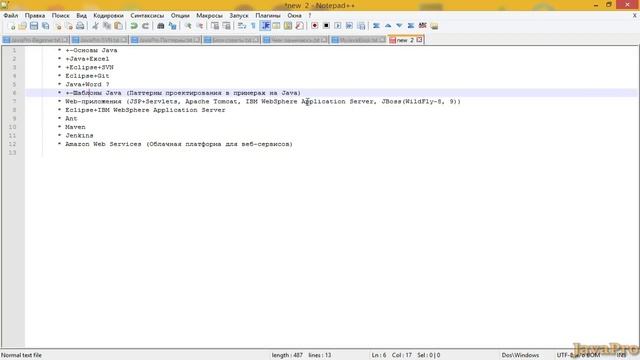Click the line '+Eclipse+SVN'

[89, 67]
